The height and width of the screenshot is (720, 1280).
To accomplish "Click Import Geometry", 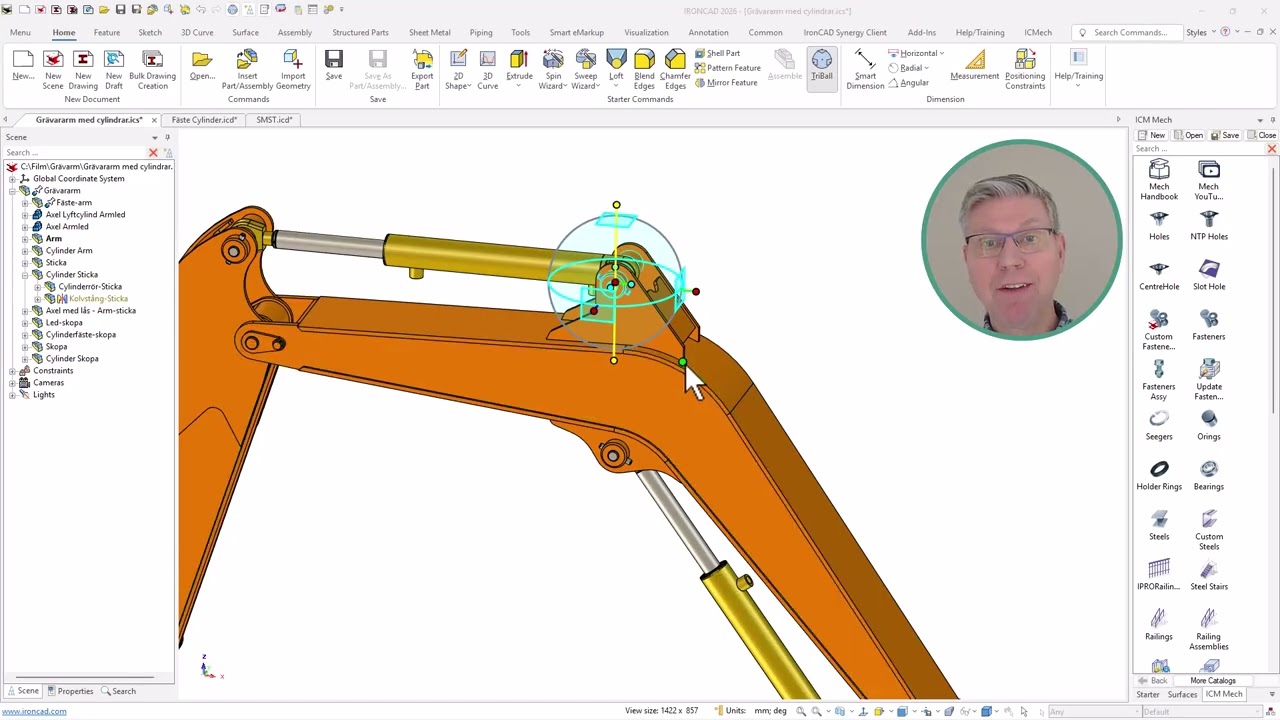I will tap(293, 69).
